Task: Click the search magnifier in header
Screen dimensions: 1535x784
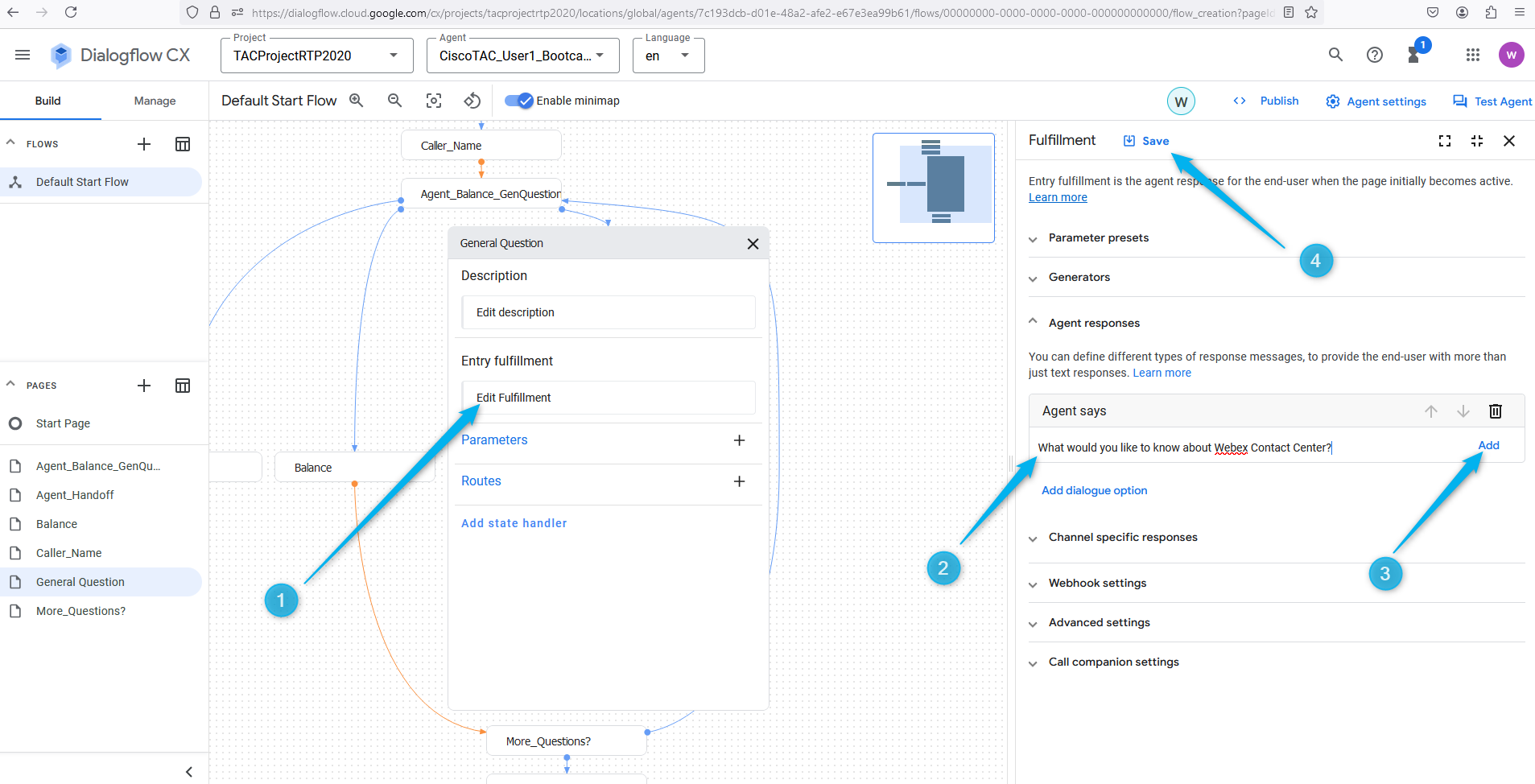Action: coord(1335,55)
